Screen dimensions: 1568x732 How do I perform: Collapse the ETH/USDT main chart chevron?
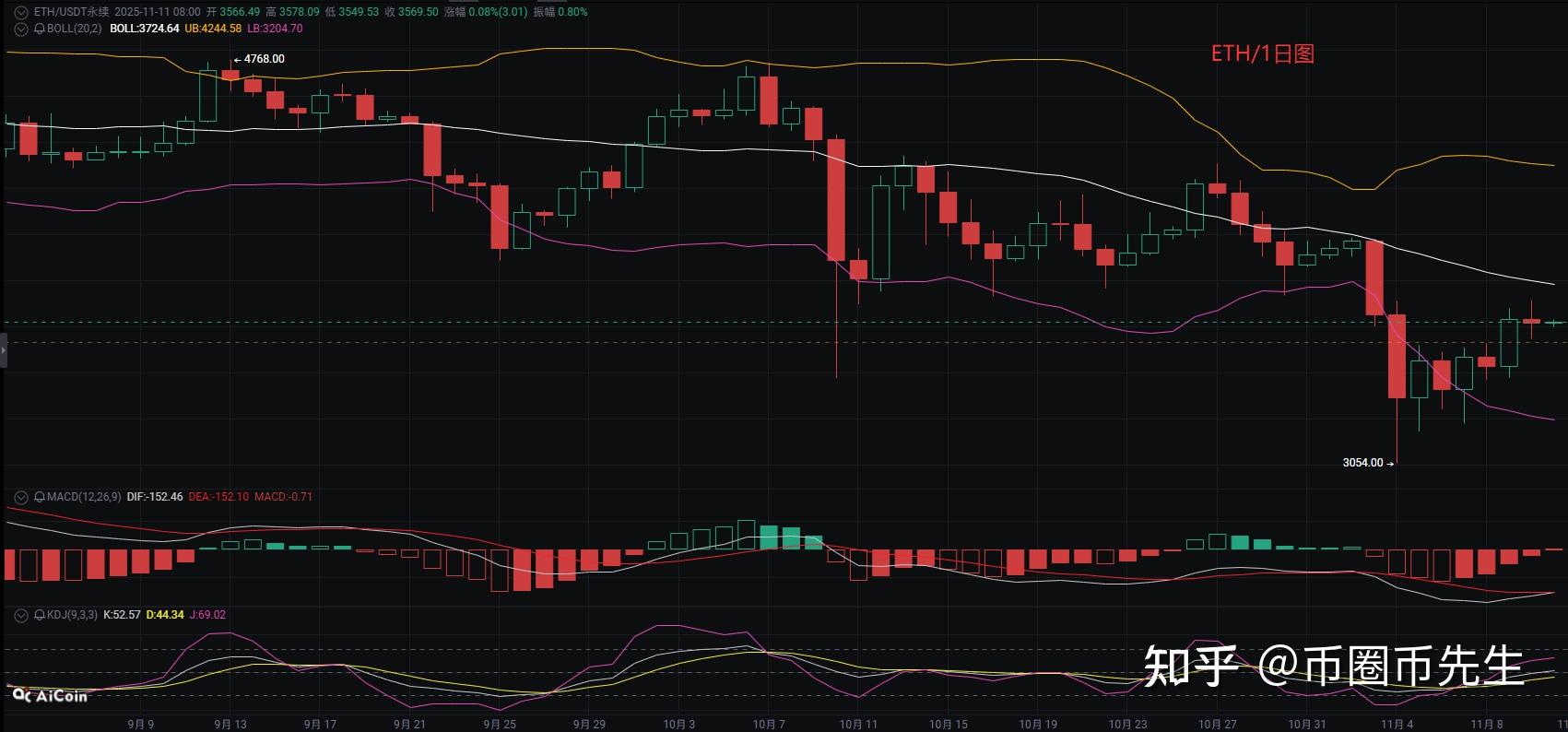[x=20, y=12]
